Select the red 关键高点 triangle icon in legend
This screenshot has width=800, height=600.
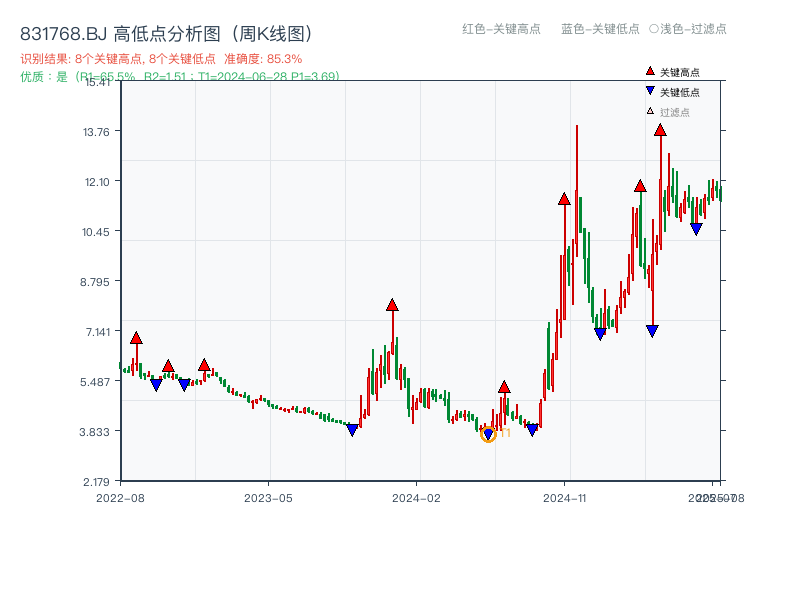tap(650, 72)
